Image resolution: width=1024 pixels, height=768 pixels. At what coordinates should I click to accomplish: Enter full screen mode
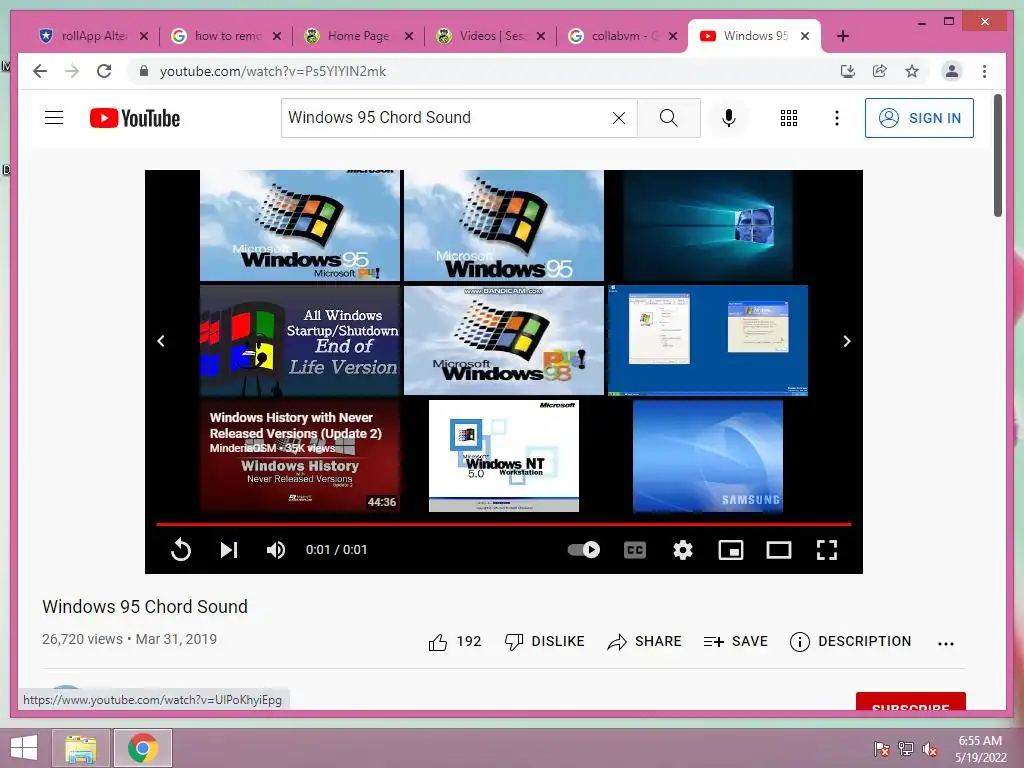tap(827, 550)
